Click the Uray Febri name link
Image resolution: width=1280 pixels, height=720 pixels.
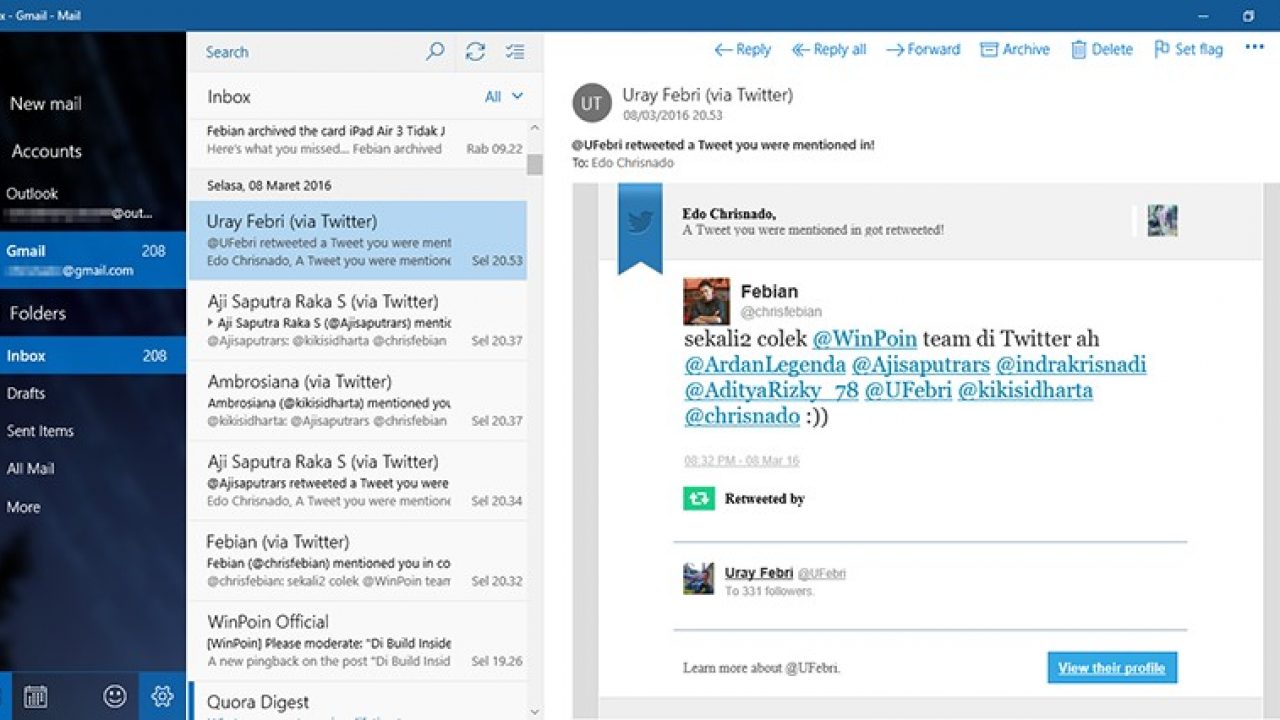point(759,573)
